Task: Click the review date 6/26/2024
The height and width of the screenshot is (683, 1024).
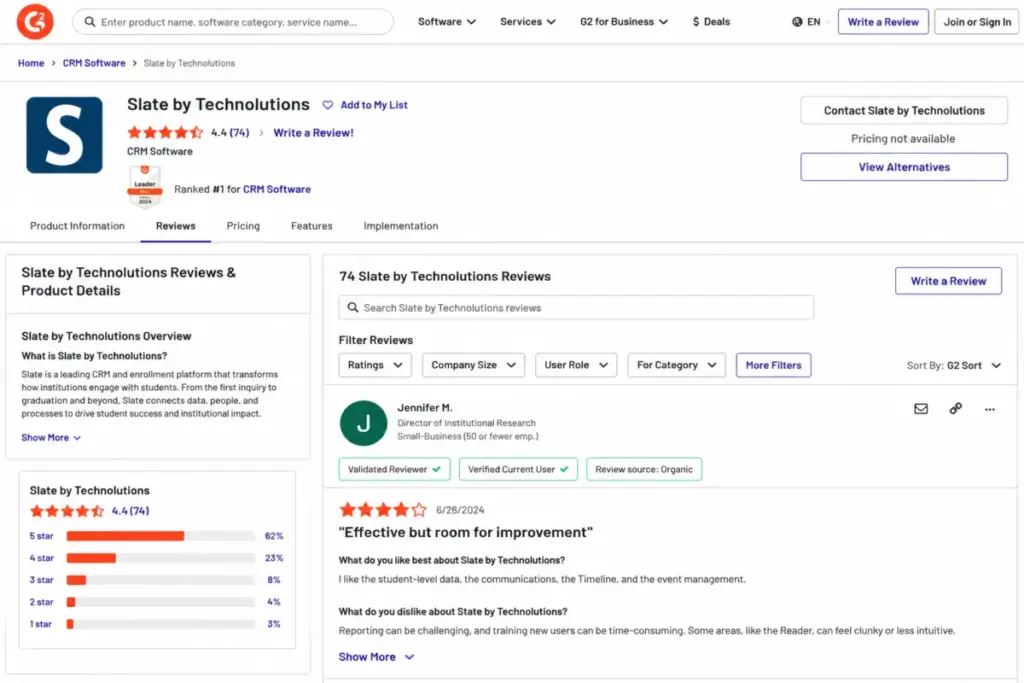Action: click(460, 510)
